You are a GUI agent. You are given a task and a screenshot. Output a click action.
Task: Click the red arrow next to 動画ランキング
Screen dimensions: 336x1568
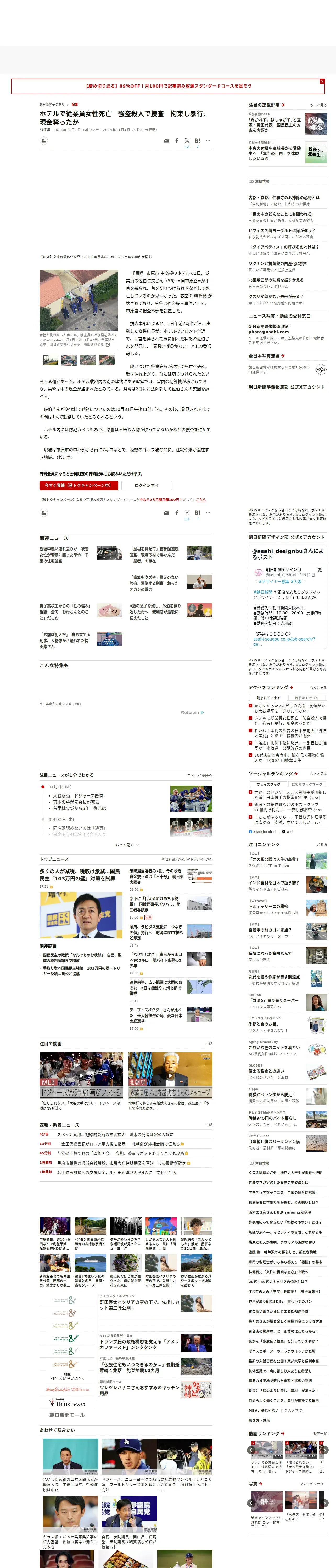tap(283, 1433)
